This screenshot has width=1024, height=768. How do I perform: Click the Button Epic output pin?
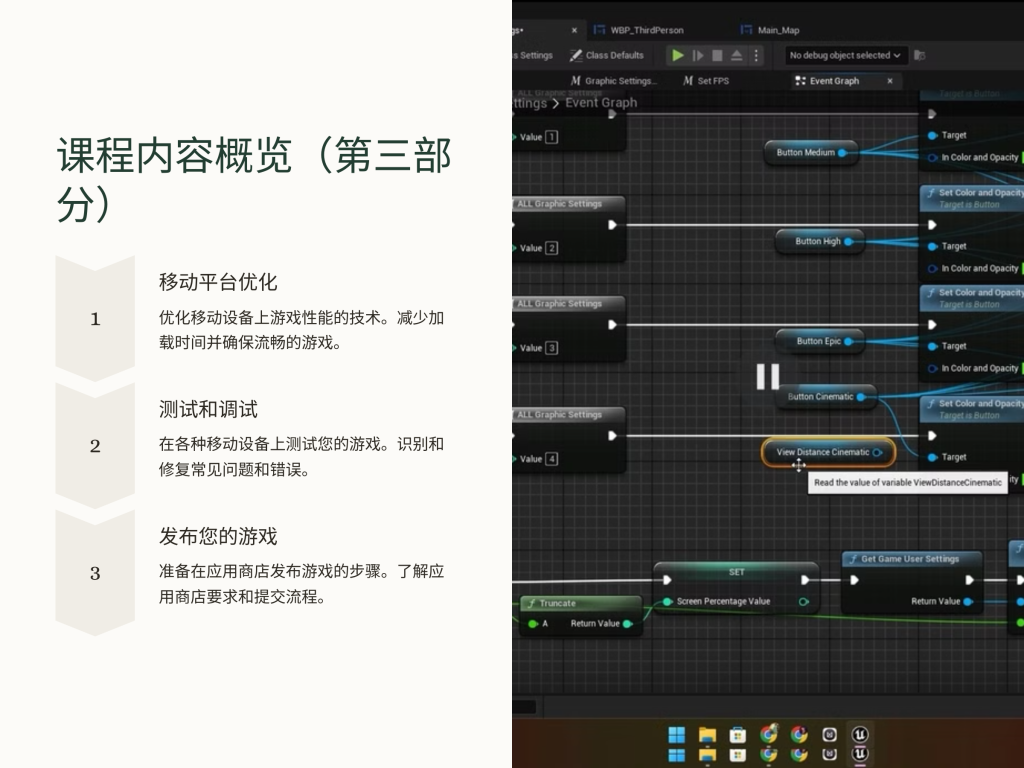848,342
